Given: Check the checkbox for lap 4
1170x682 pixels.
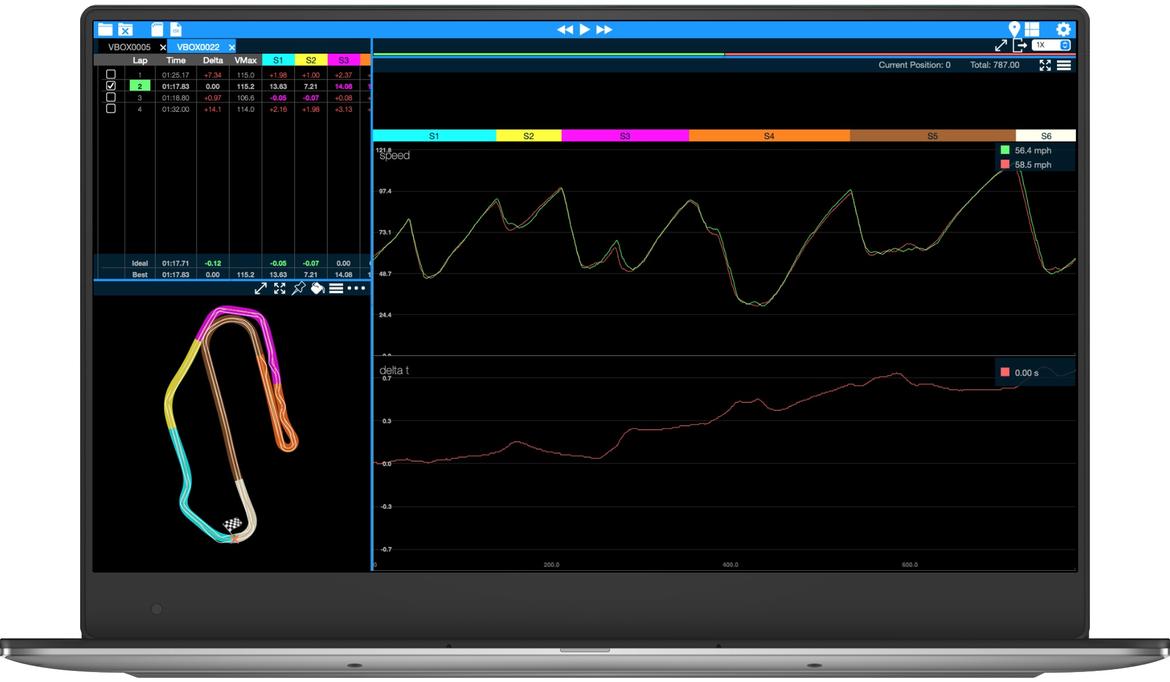Looking at the screenshot, I should pyautogui.click(x=111, y=109).
